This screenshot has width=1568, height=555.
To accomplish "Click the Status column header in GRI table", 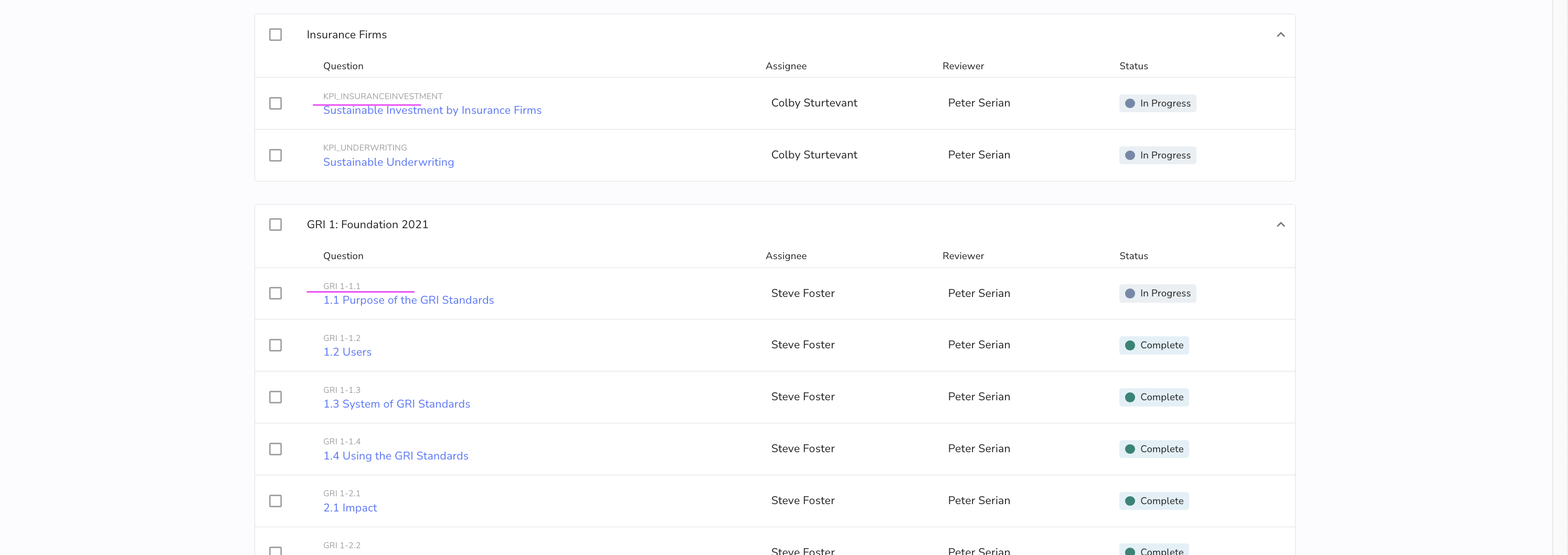I will (x=1133, y=255).
